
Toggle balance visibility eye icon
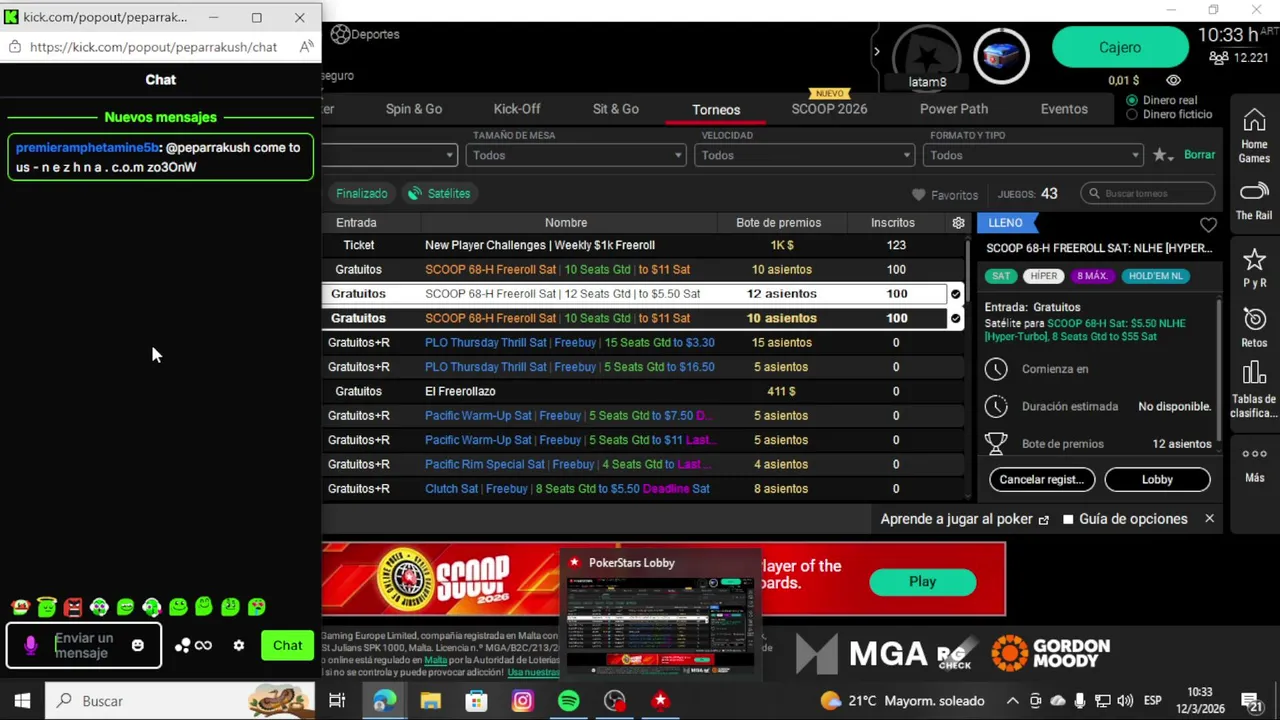(x=1173, y=81)
